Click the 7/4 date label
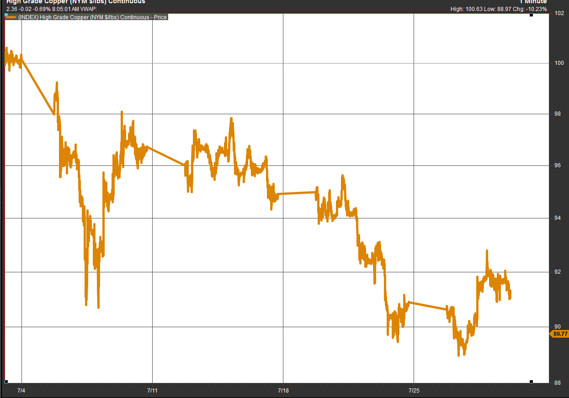This screenshot has height=398, width=569. pos(21,391)
